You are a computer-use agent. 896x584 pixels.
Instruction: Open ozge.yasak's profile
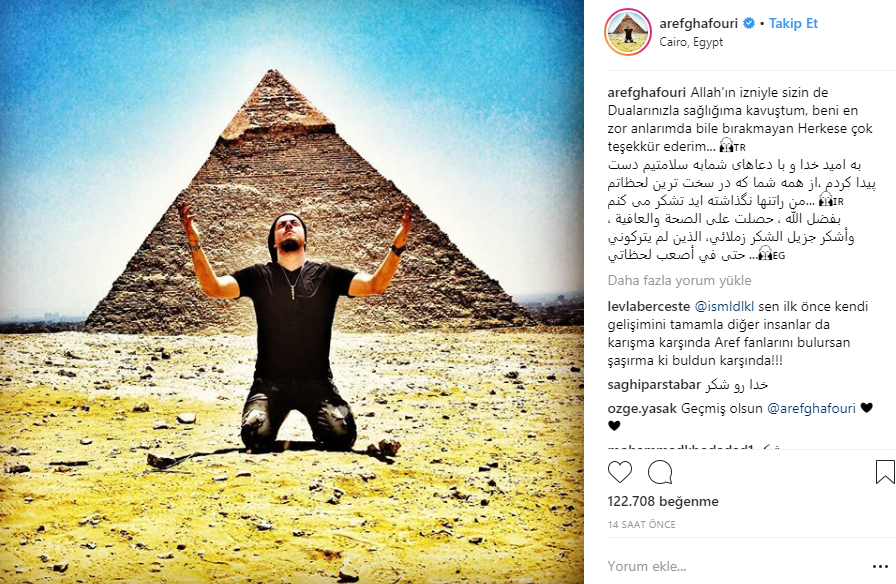642,409
